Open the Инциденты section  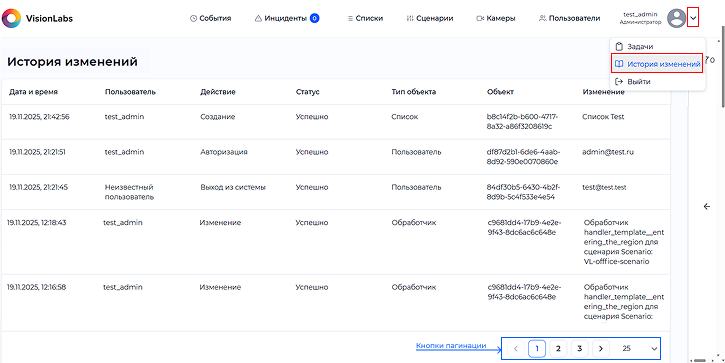[281, 18]
